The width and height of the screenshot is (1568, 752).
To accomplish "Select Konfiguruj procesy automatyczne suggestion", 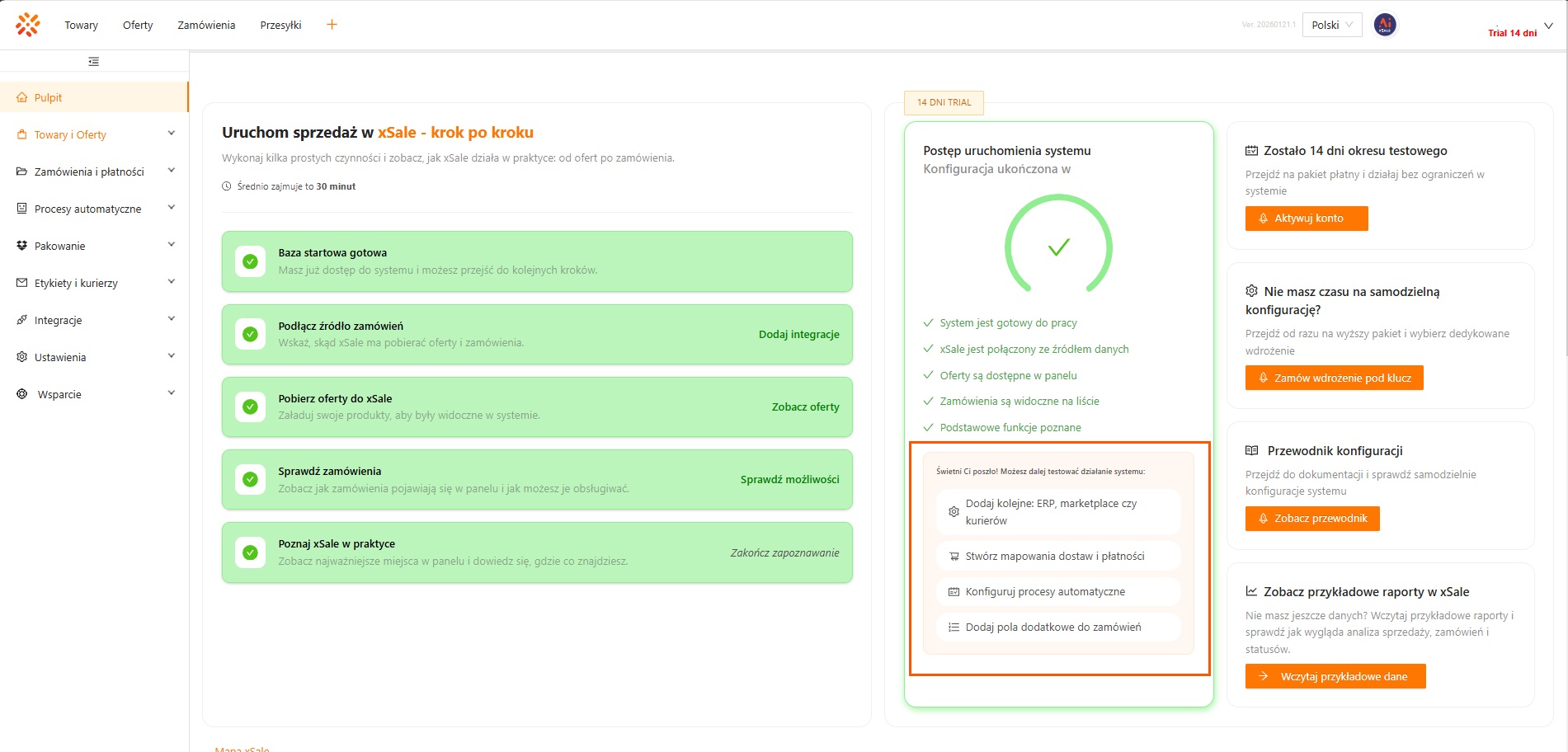I will (x=1045, y=591).
